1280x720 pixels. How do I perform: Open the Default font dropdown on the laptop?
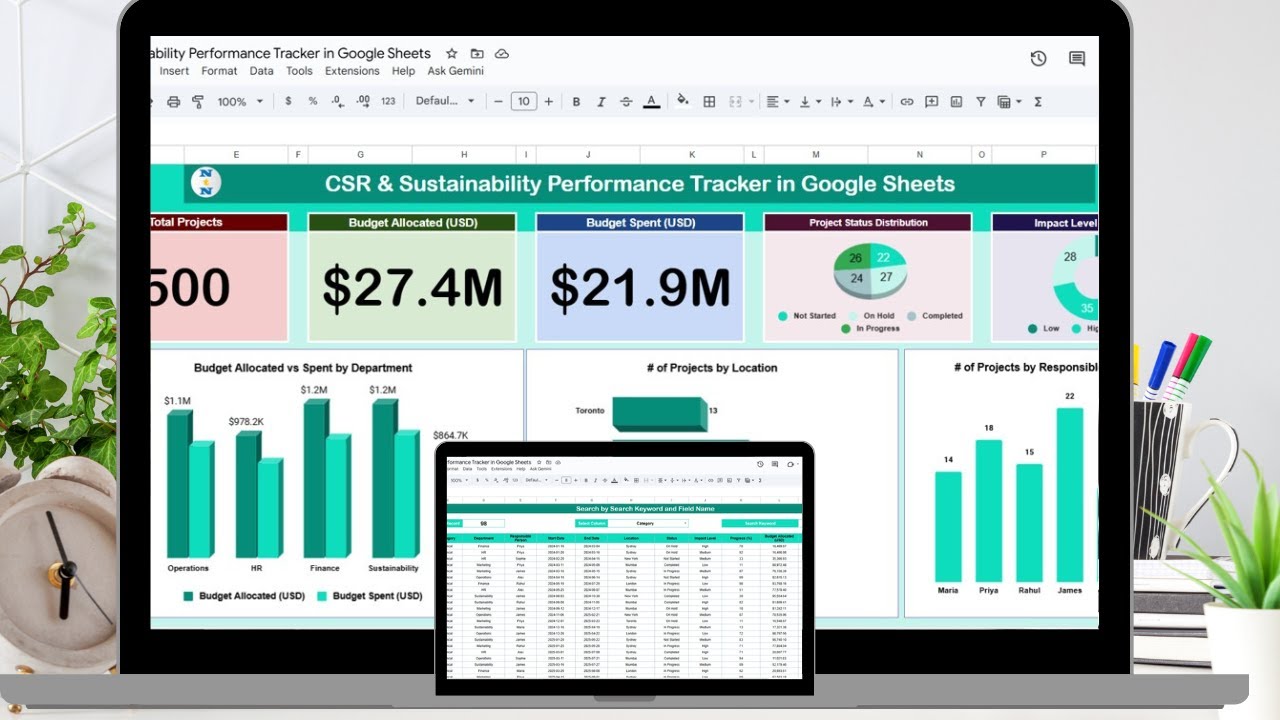[445, 101]
